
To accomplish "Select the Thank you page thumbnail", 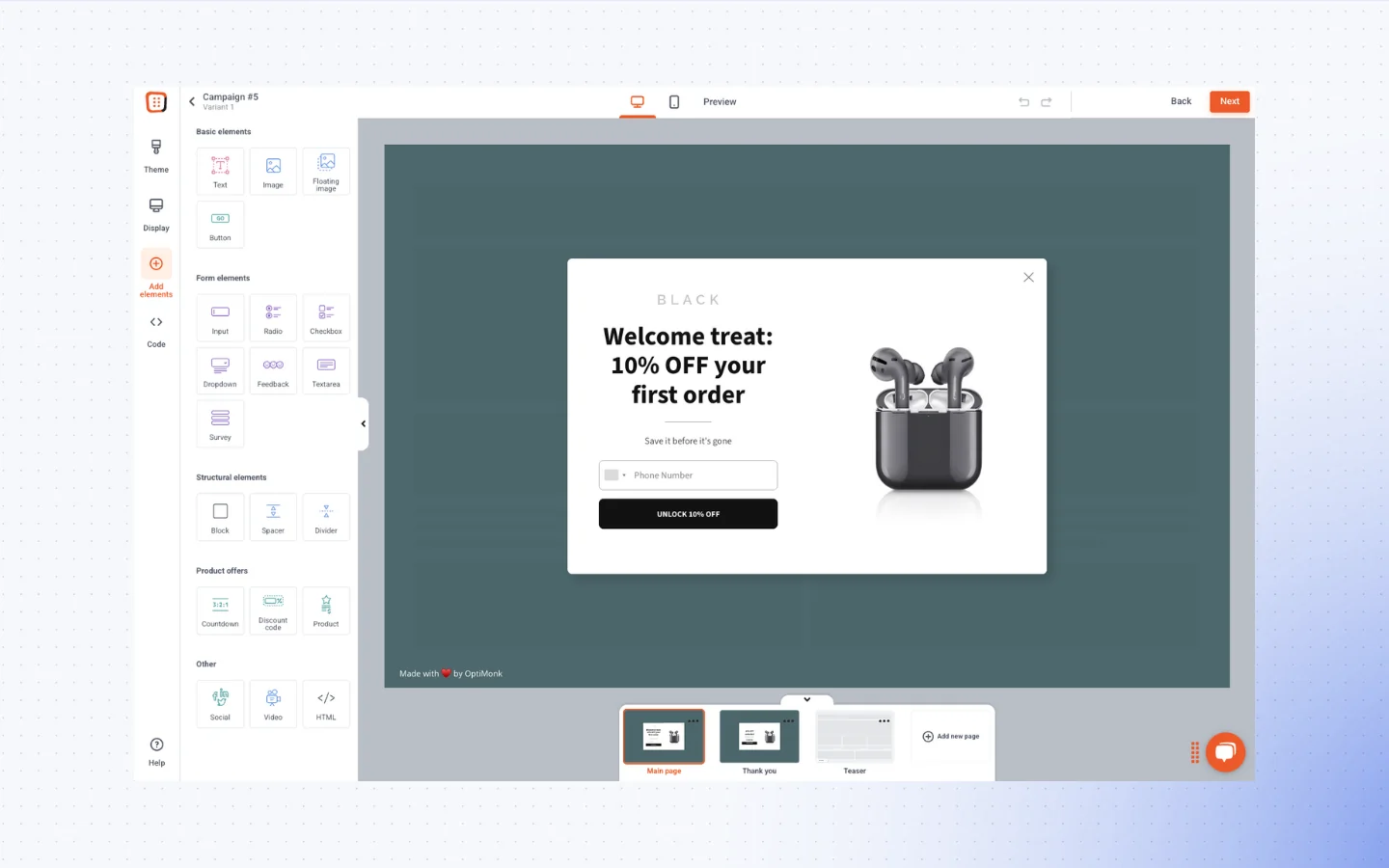I will point(759,737).
